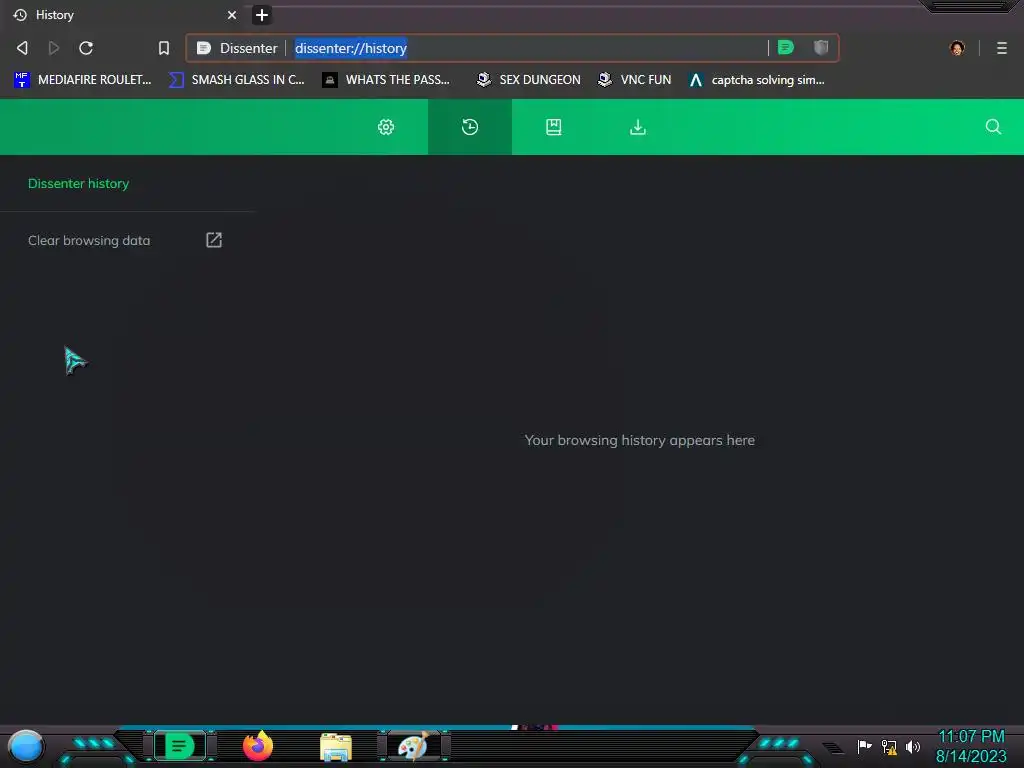Launch Firefox from the taskbar

click(x=258, y=746)
